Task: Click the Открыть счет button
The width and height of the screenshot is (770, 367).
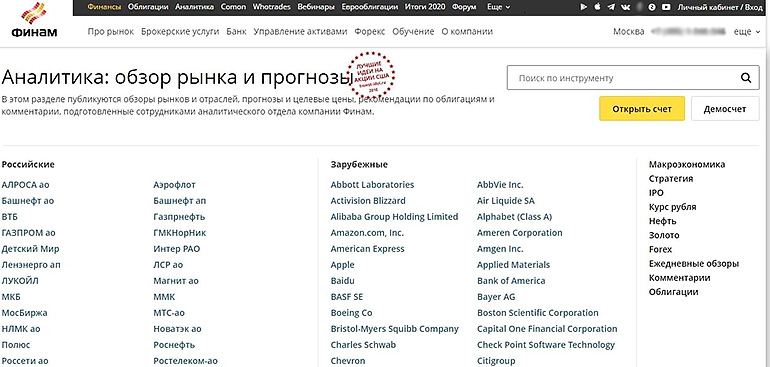Action: 642,109
